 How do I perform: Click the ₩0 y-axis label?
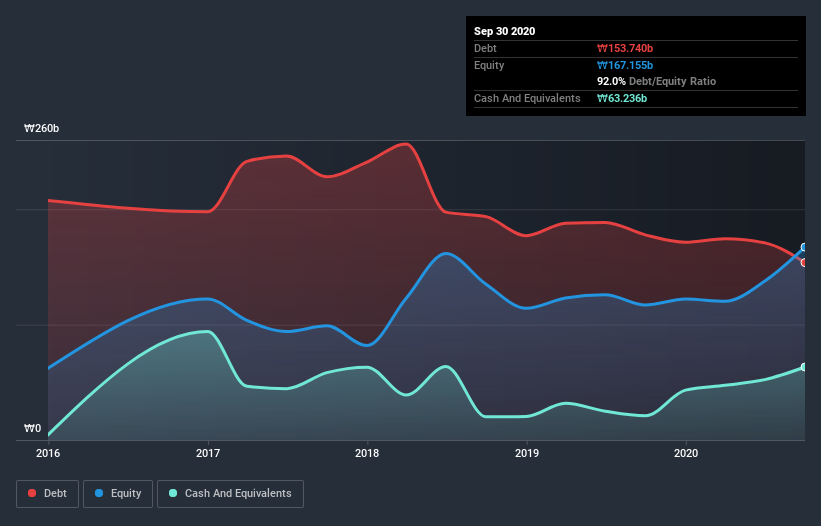32,428
